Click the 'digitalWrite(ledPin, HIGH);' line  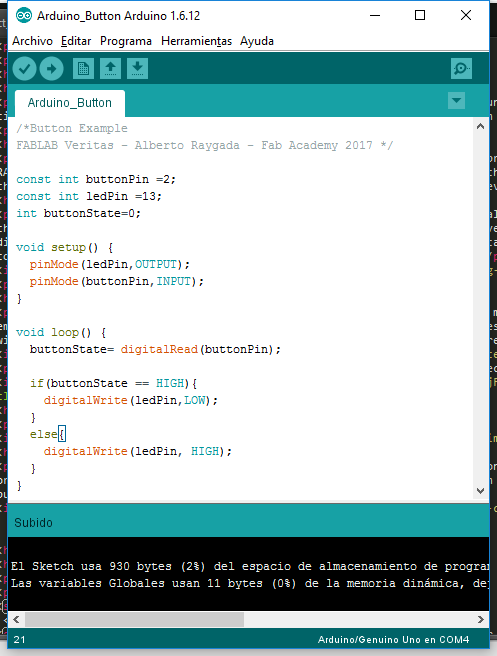[138, 451]
